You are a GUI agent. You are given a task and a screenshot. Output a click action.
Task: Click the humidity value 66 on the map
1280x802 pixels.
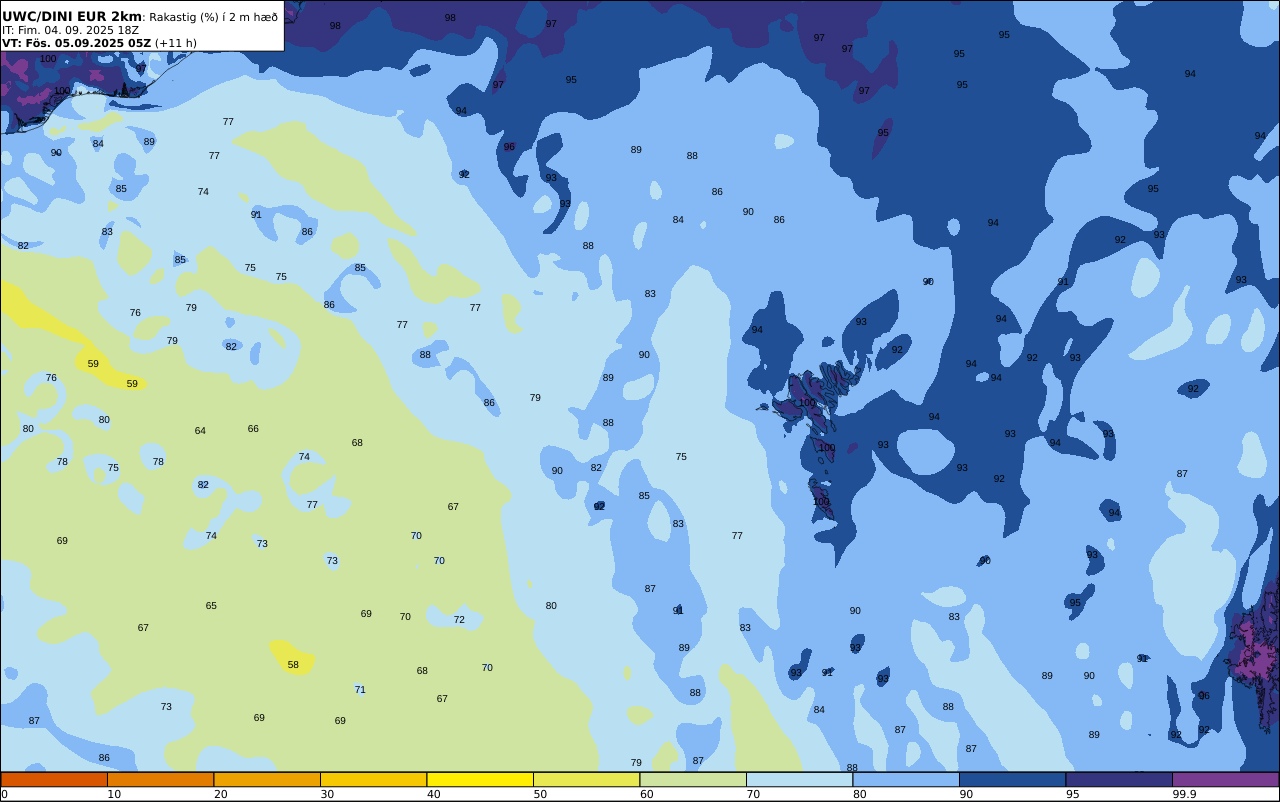pyautogui.click(x=253, y=429)
